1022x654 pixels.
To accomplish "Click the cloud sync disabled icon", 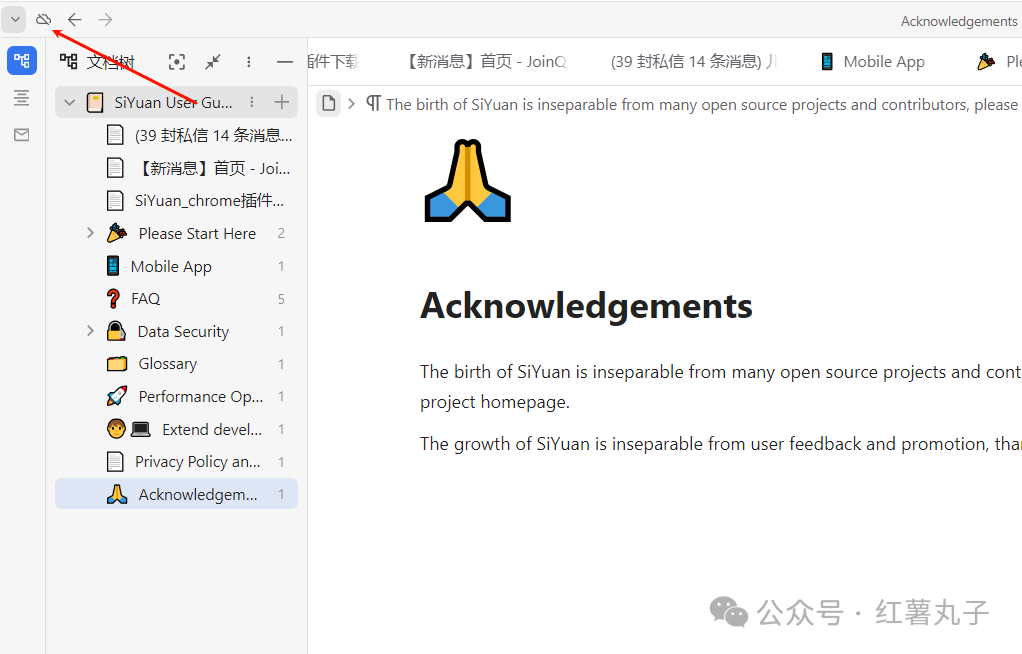I will click(x=44, y=20).
